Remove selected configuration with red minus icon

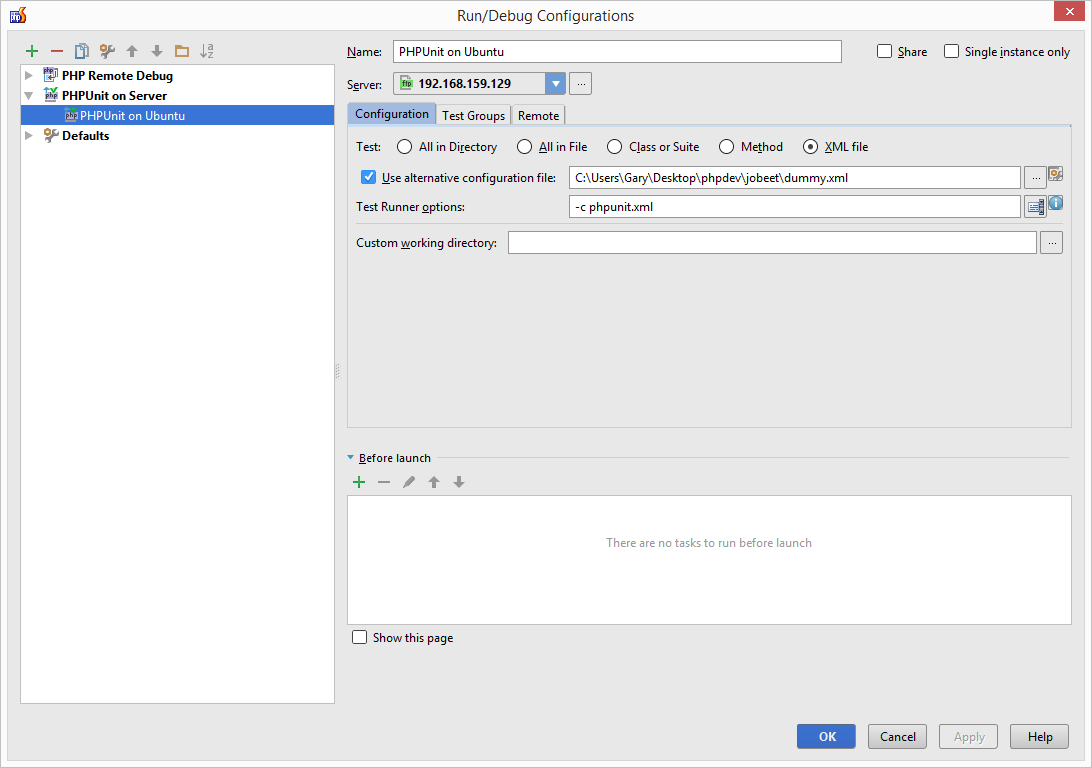click(x=57, y=51)
